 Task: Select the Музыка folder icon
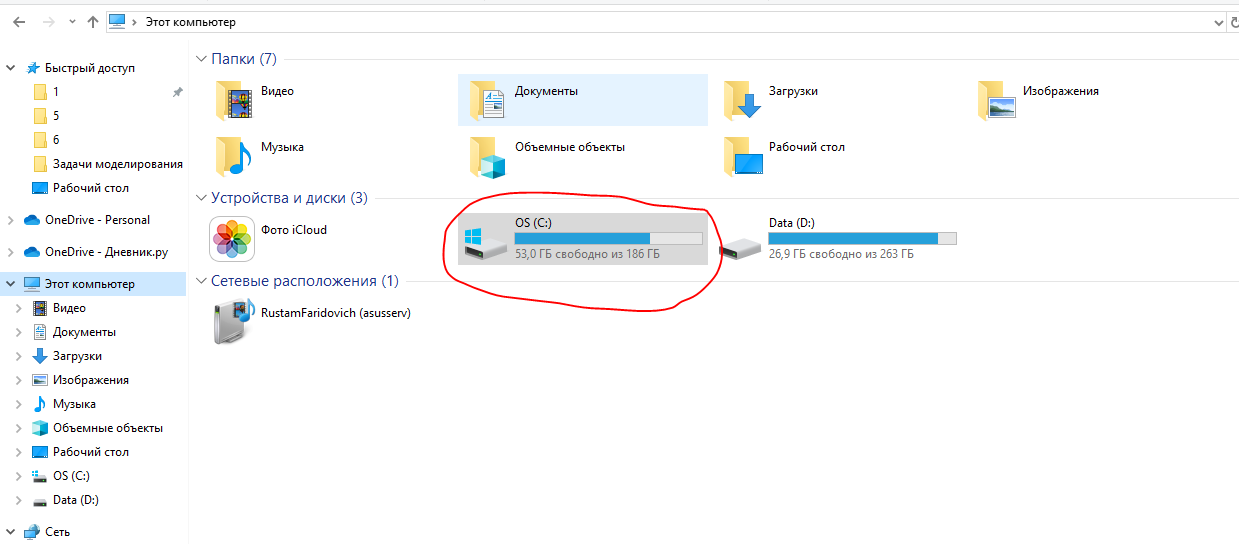click(x=234, y=156)
